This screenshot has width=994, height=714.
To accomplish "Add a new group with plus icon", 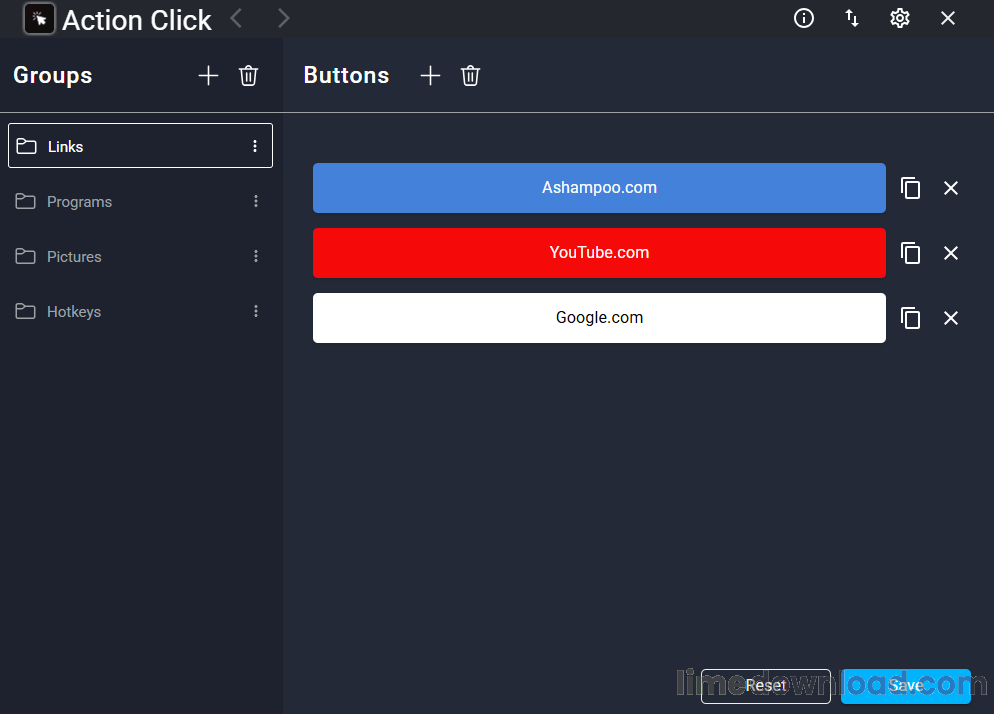I will (208, 75).
